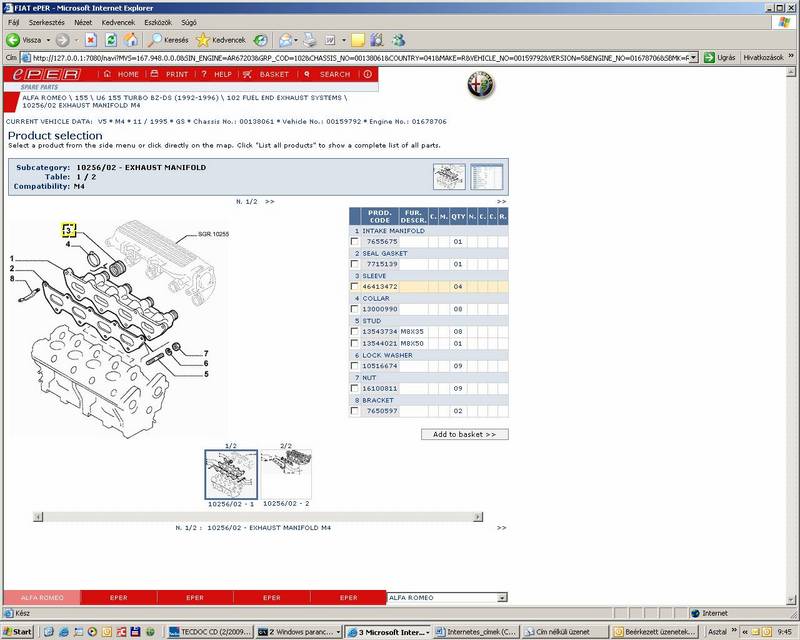Click the address URL field

click(x=360, y=58)
